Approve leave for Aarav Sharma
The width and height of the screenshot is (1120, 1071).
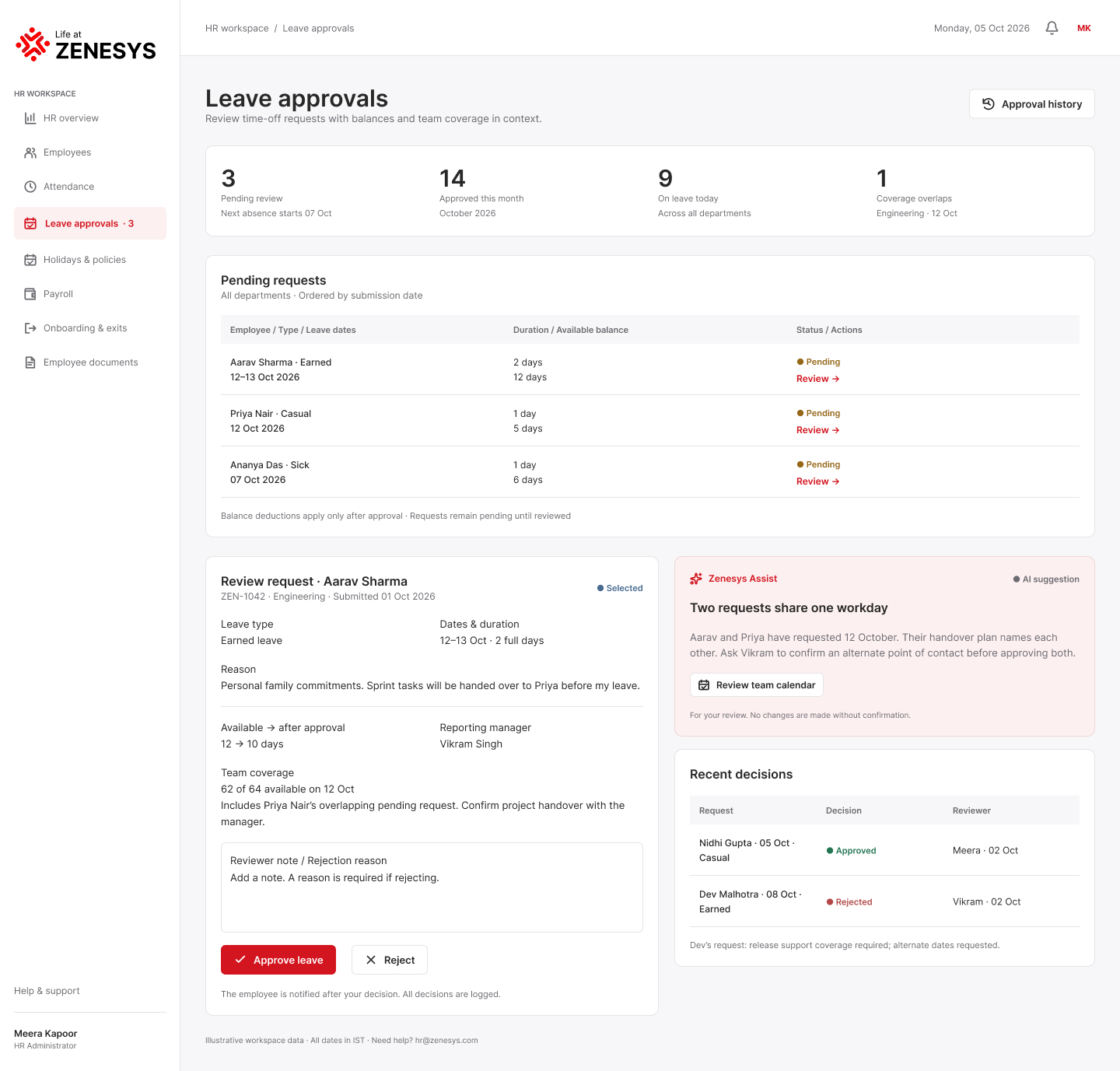(x=278, y=960)
